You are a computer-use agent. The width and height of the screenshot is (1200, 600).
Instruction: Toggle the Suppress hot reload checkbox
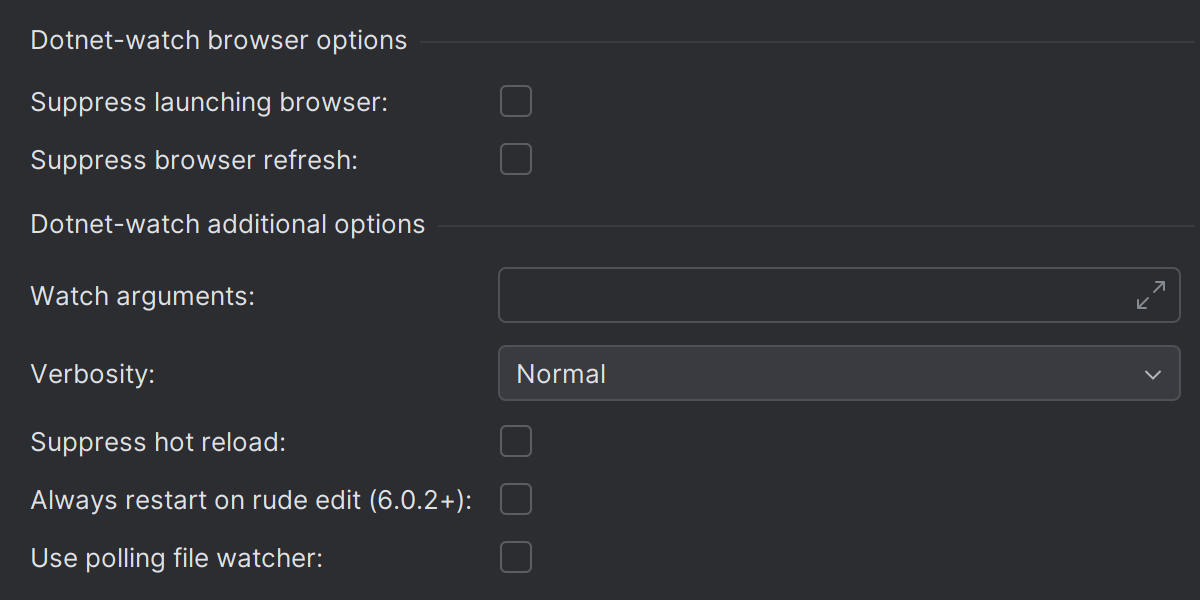pyautogui.click(x=516, y=442)
